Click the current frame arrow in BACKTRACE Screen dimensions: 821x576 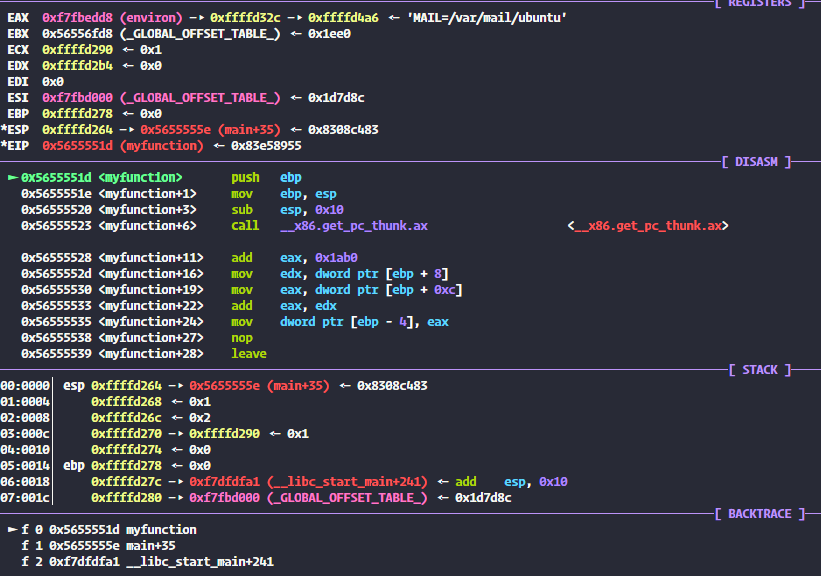point(13,530)
